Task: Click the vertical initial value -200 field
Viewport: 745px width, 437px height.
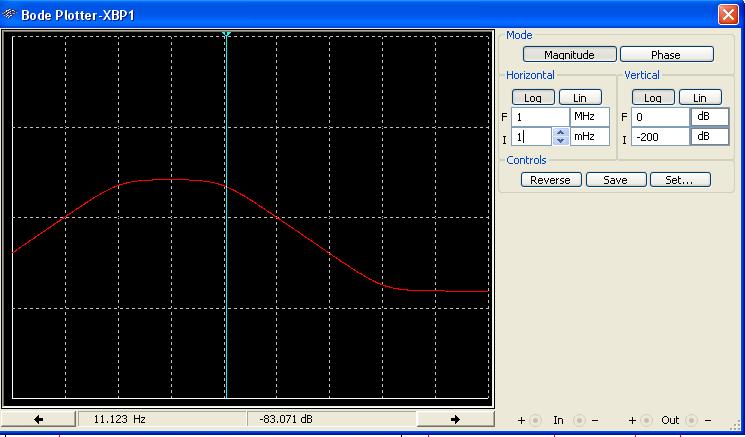Action: pos(660,137)
